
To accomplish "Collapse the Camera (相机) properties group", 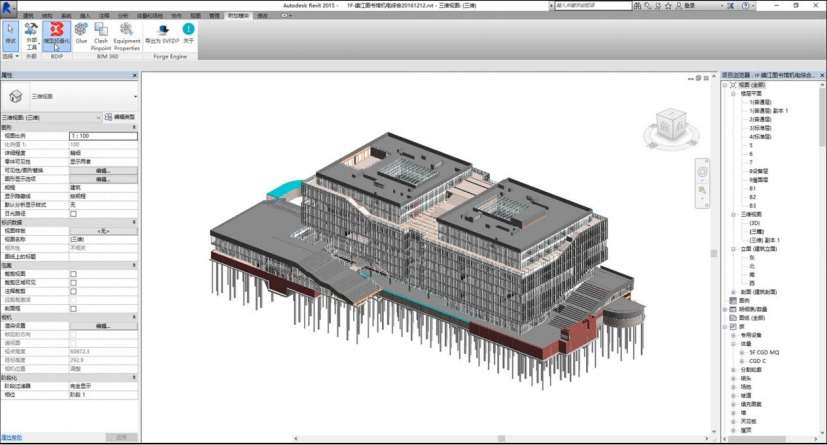I will (133, 317).
